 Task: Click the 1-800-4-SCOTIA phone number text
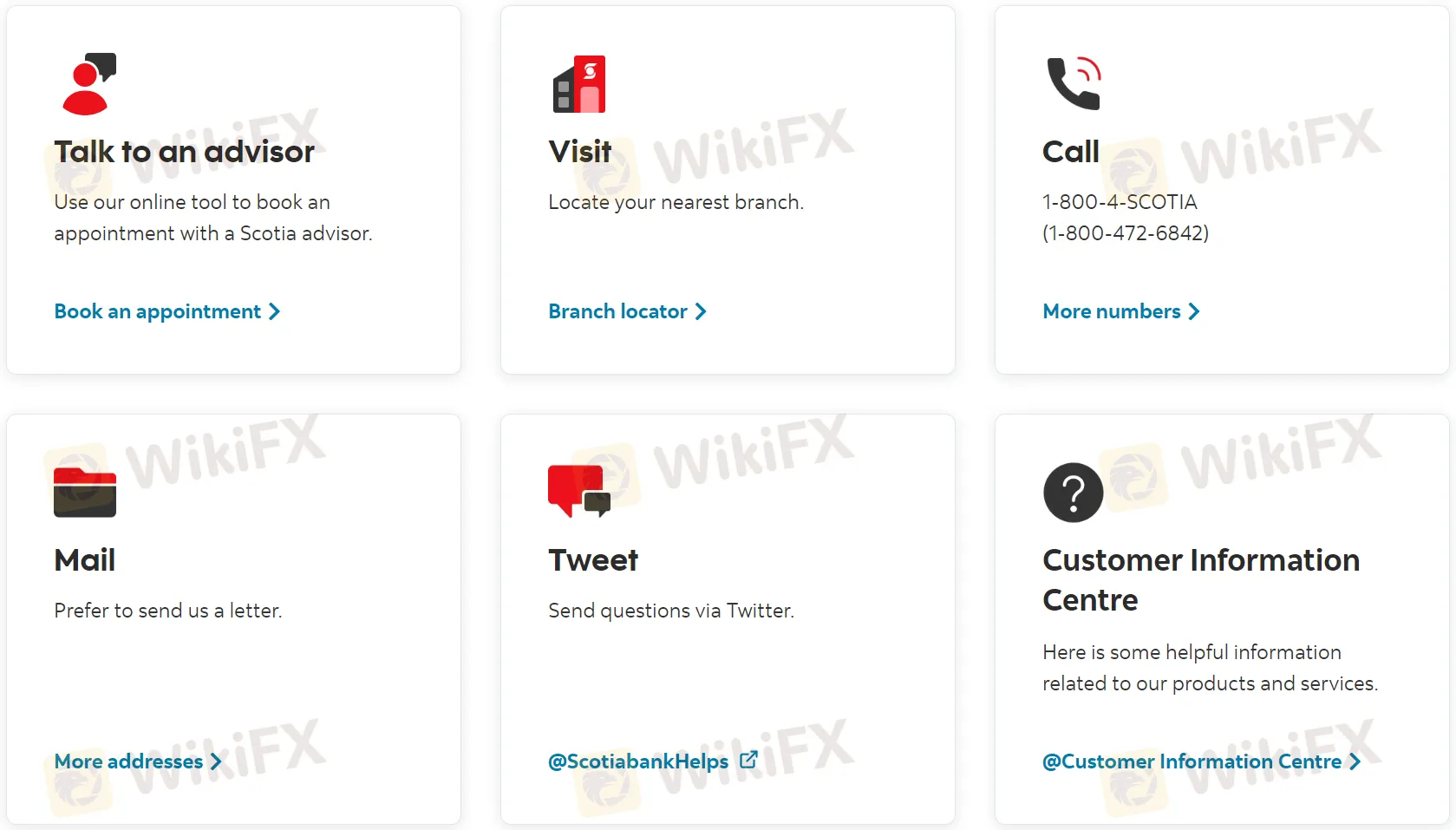coord(1120,202)
